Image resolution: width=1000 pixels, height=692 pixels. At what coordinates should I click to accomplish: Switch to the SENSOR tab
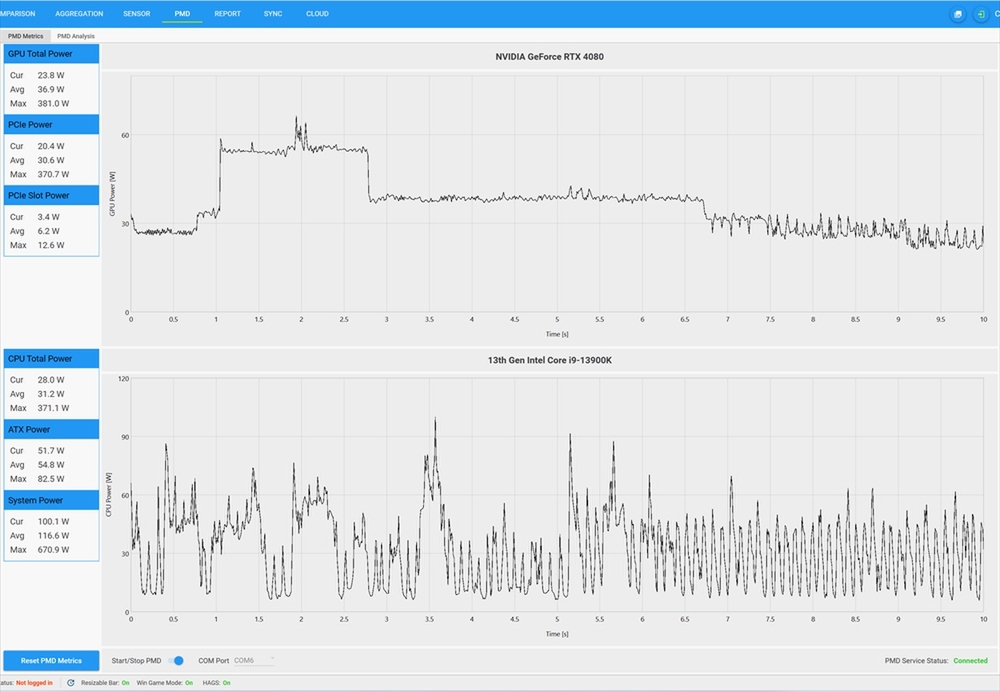coord(136,13)
